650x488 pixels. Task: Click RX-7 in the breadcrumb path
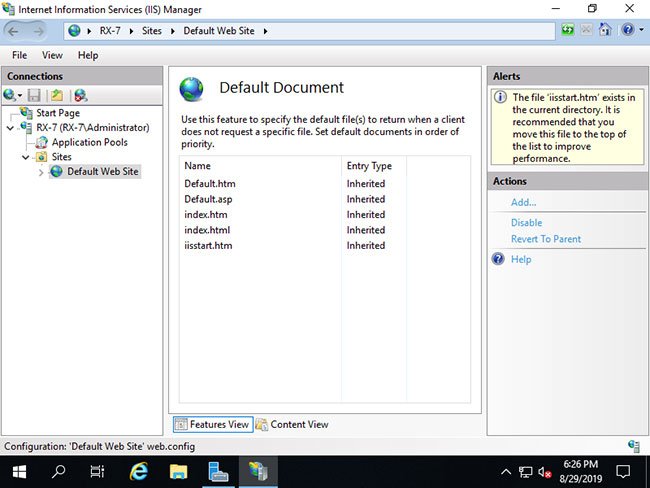click(110, 31)
